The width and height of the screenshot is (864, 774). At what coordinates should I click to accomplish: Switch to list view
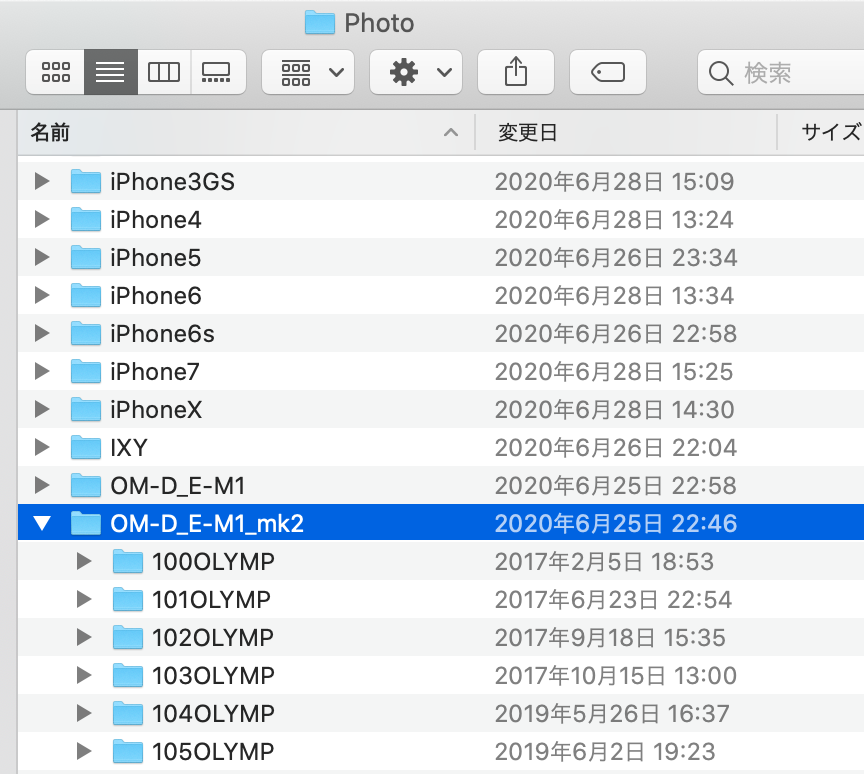(111, 72)
